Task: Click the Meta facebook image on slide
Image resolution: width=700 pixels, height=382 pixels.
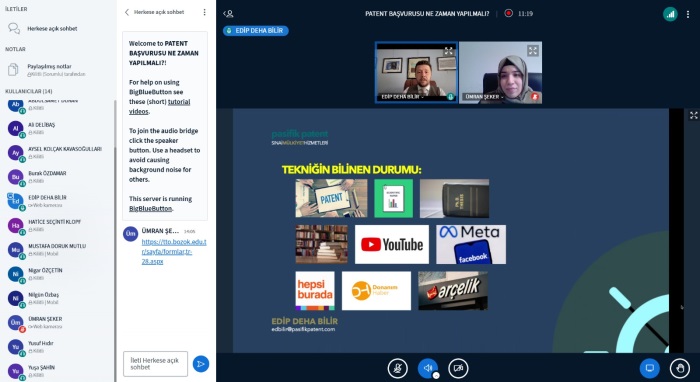Action: pyautogui.click(x=471, y=244)
